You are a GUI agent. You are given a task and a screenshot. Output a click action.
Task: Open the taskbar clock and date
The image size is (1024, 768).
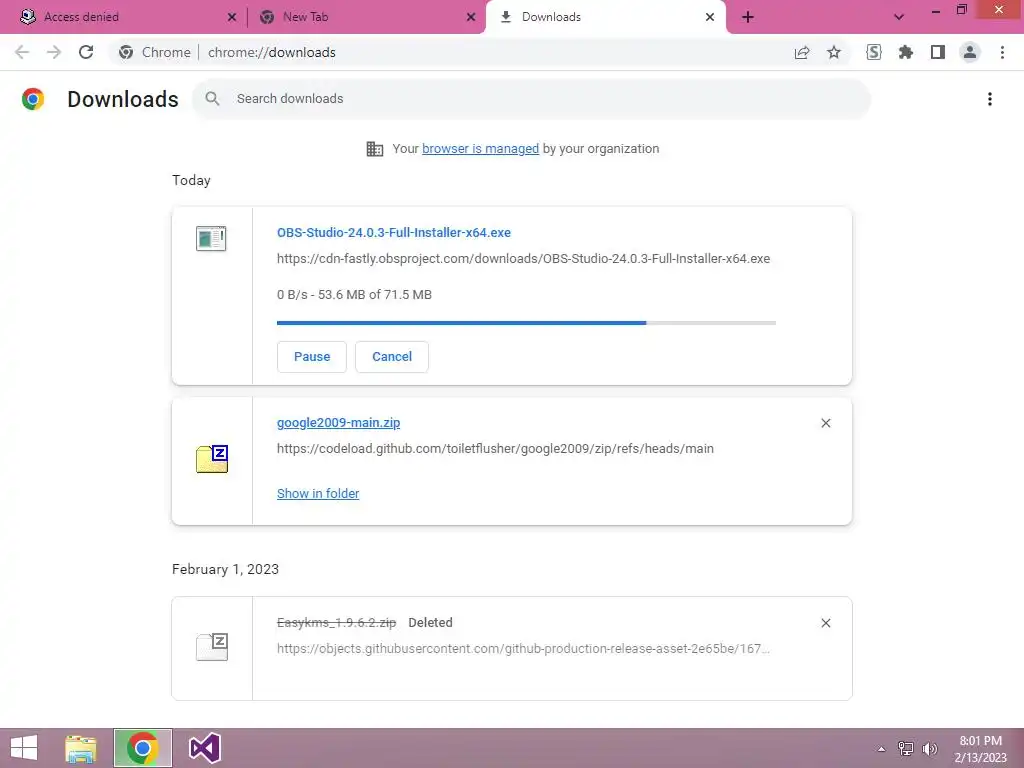click(981, 749)
